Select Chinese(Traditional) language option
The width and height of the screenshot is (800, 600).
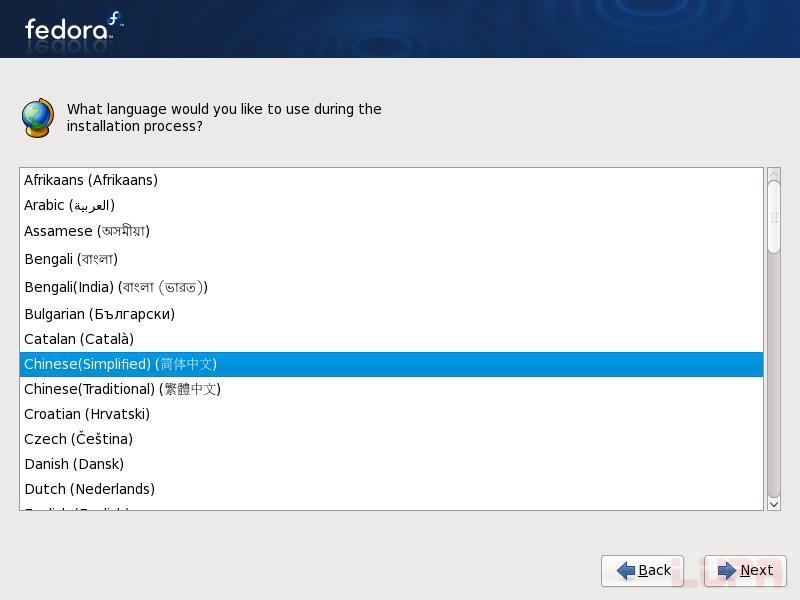pyautogui.click(x=391, y=389)
